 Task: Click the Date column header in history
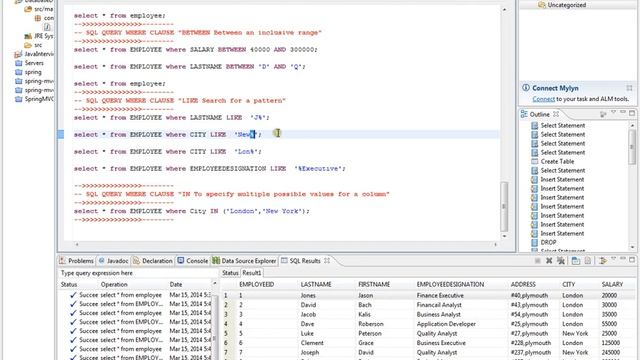point(176,284)
